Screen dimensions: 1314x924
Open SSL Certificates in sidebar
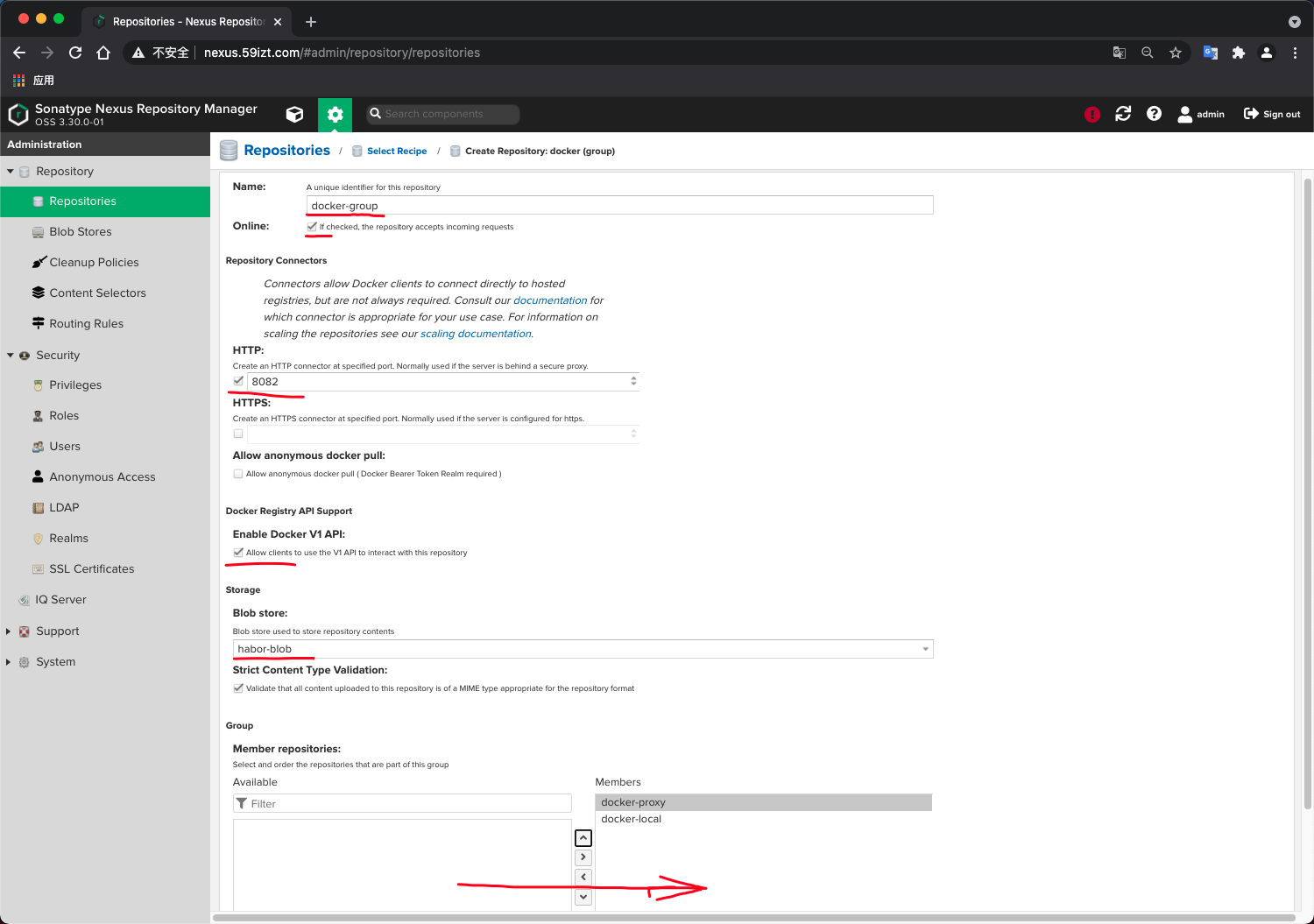point(105,569)
